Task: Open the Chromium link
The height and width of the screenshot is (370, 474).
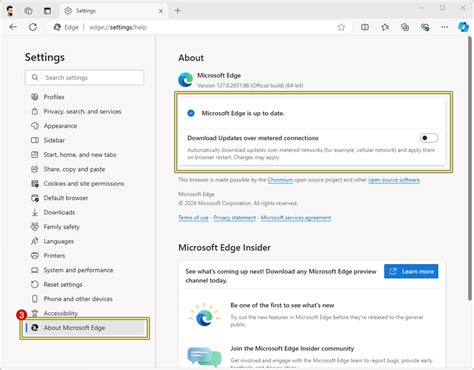Action: (280, 180)
